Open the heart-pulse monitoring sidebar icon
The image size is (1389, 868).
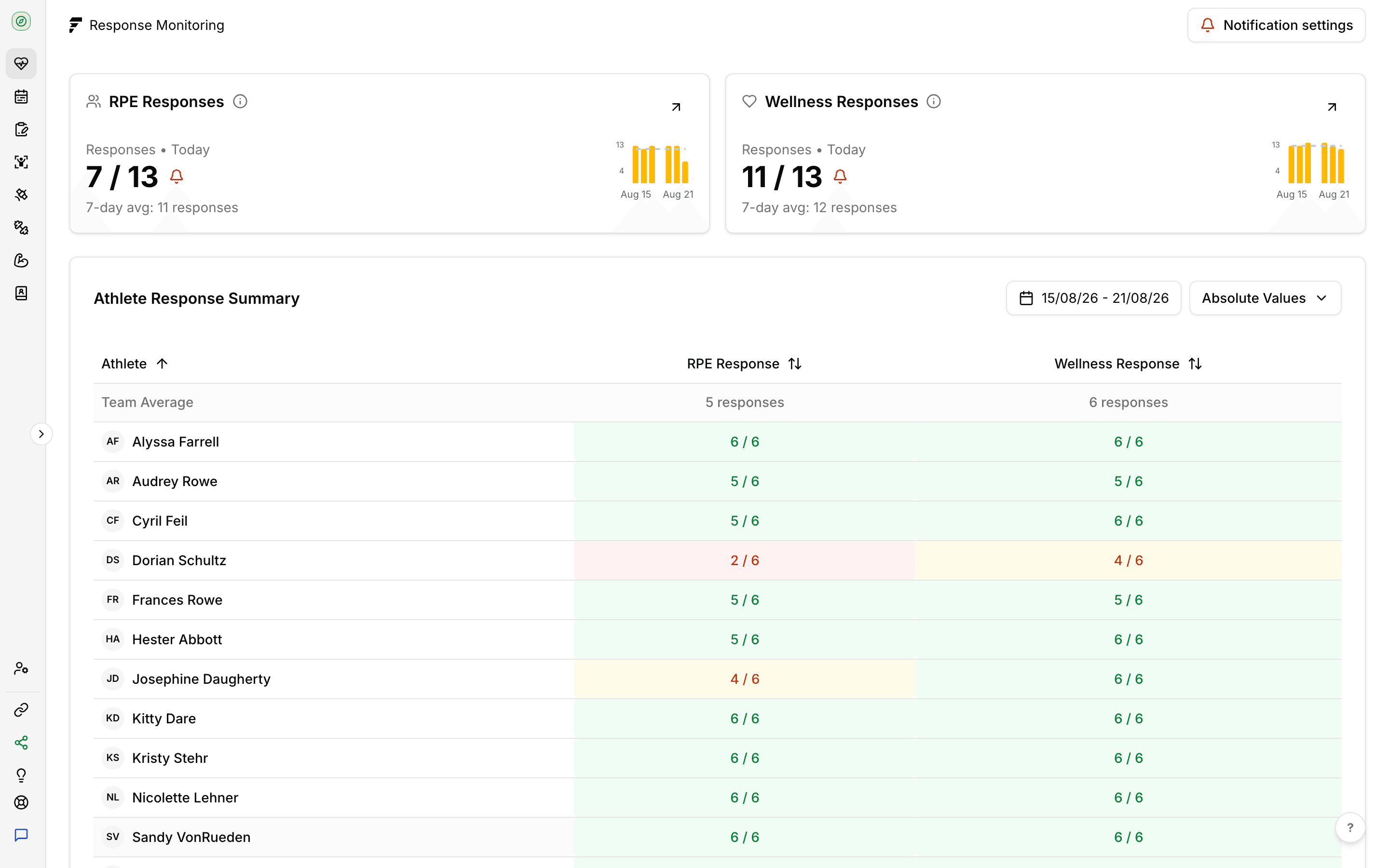(21, 64)
